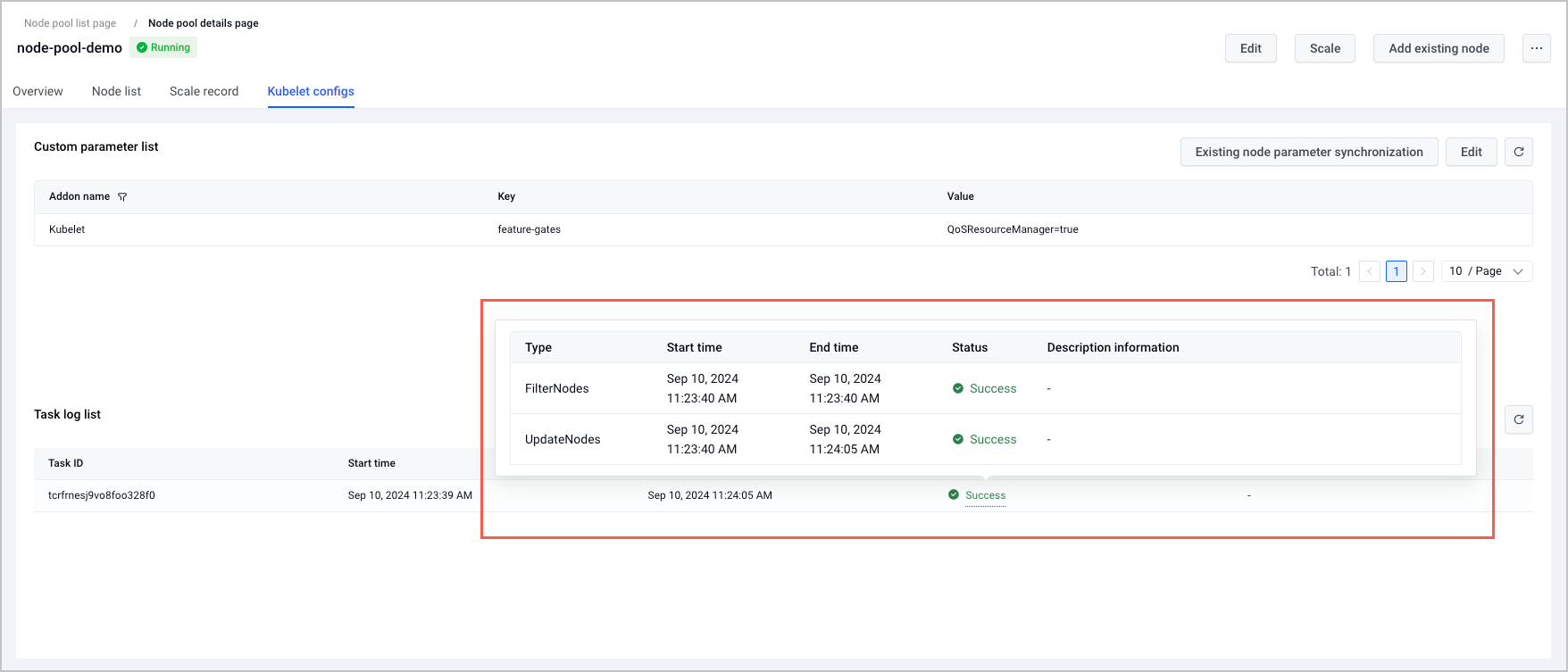Click the task row success check icon
Image resolution: width=1568 pixels, height=672 pixels.
[x=954, y=494]
